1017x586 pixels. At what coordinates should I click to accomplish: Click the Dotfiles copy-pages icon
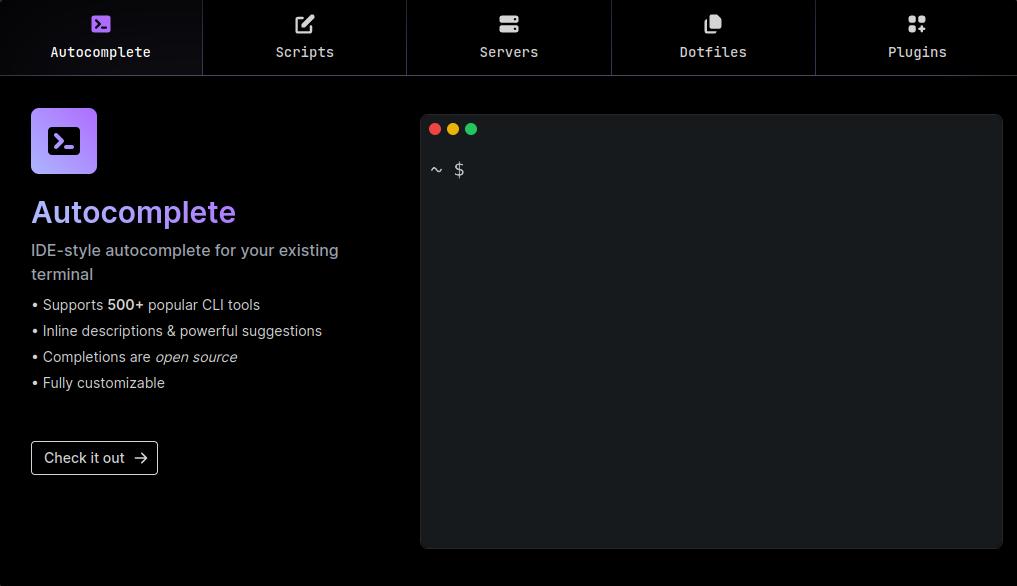713,24
